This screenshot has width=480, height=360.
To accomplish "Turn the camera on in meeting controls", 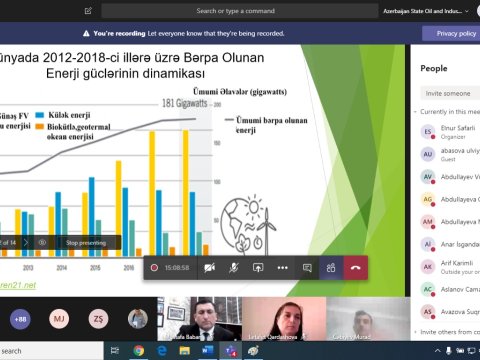I will [x=210, y=268].
